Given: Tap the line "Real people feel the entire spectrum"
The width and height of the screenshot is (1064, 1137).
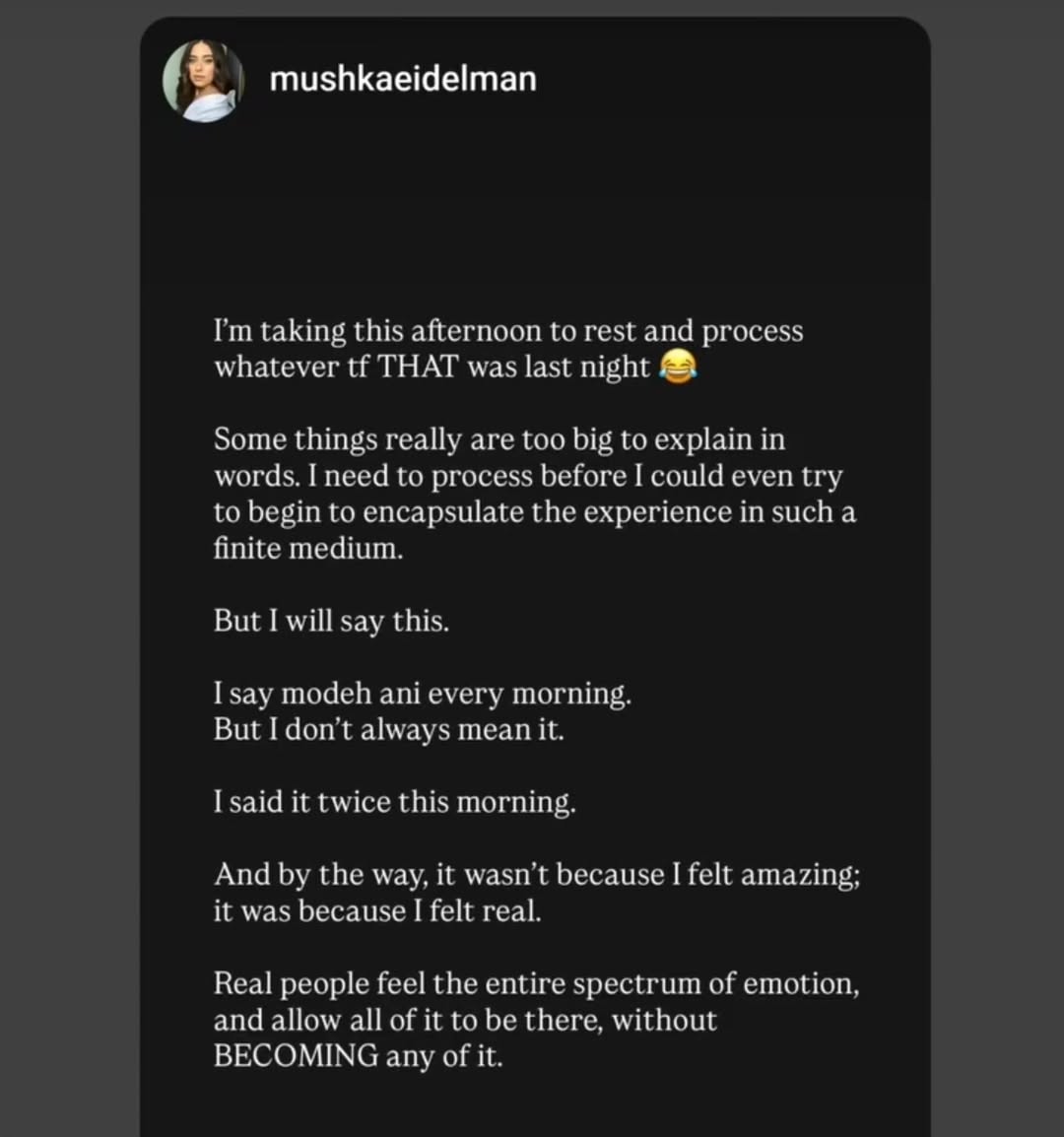Looking at the screenshot, I should 537,984.
